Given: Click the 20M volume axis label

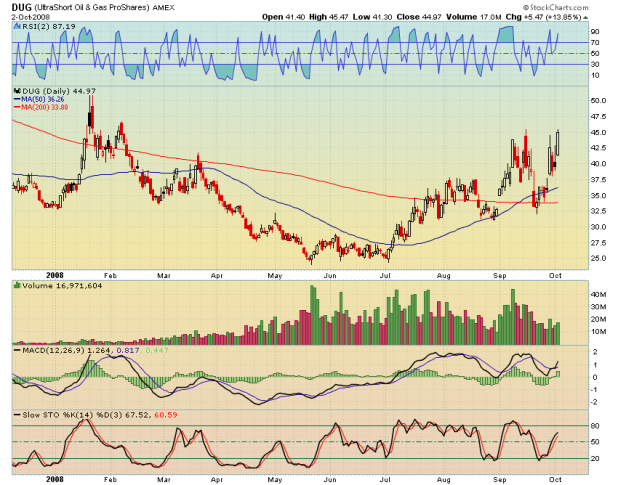Looking at the screenshot, I should (598, 319).
